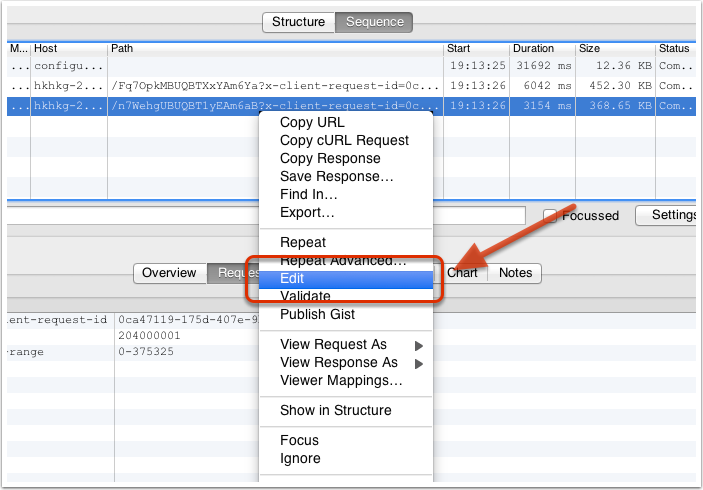
Task: Click Copy Response in the menu
Action: [330, 158]
